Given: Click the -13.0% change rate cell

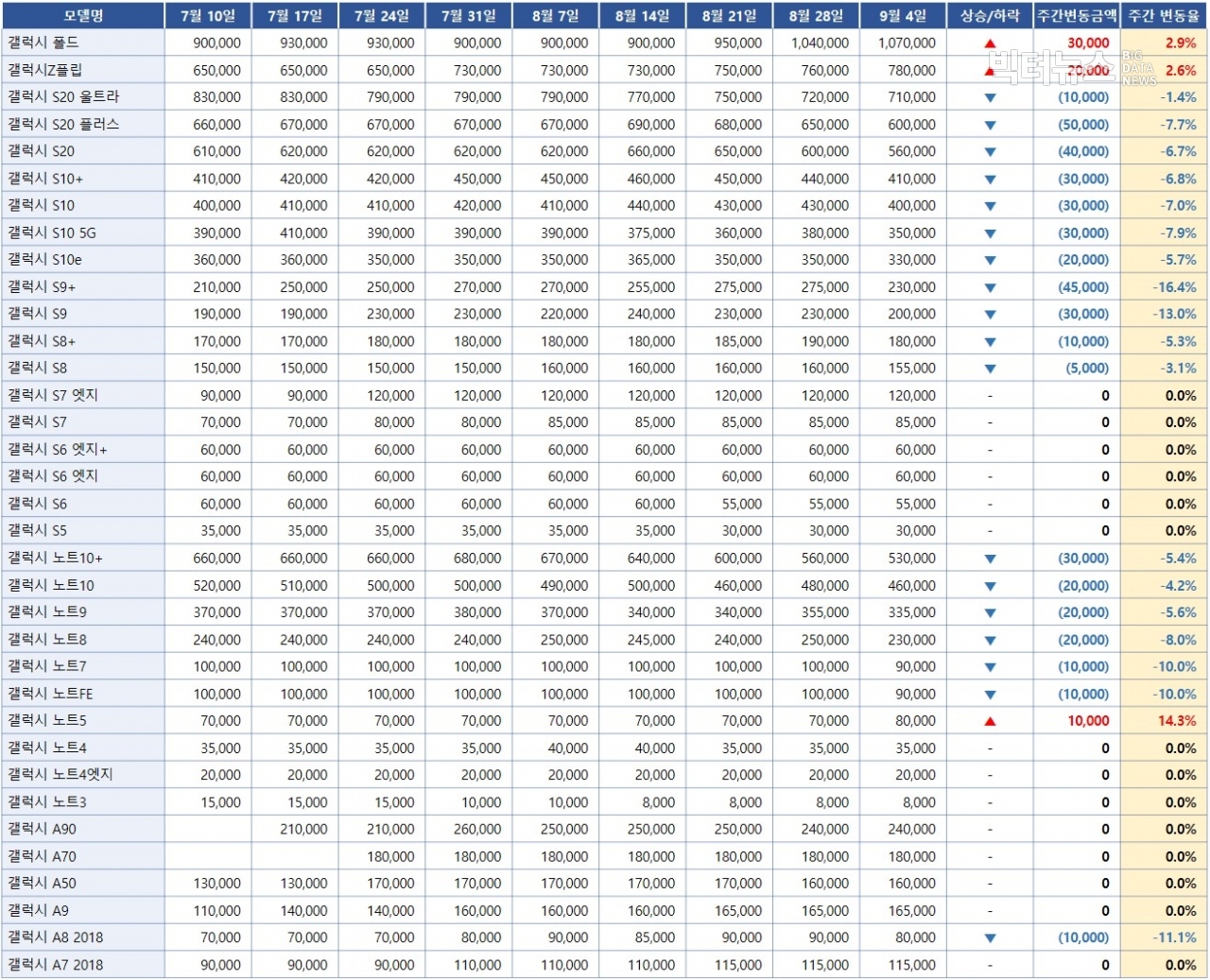Looking at the screenshot, I should pos(1174,314).
